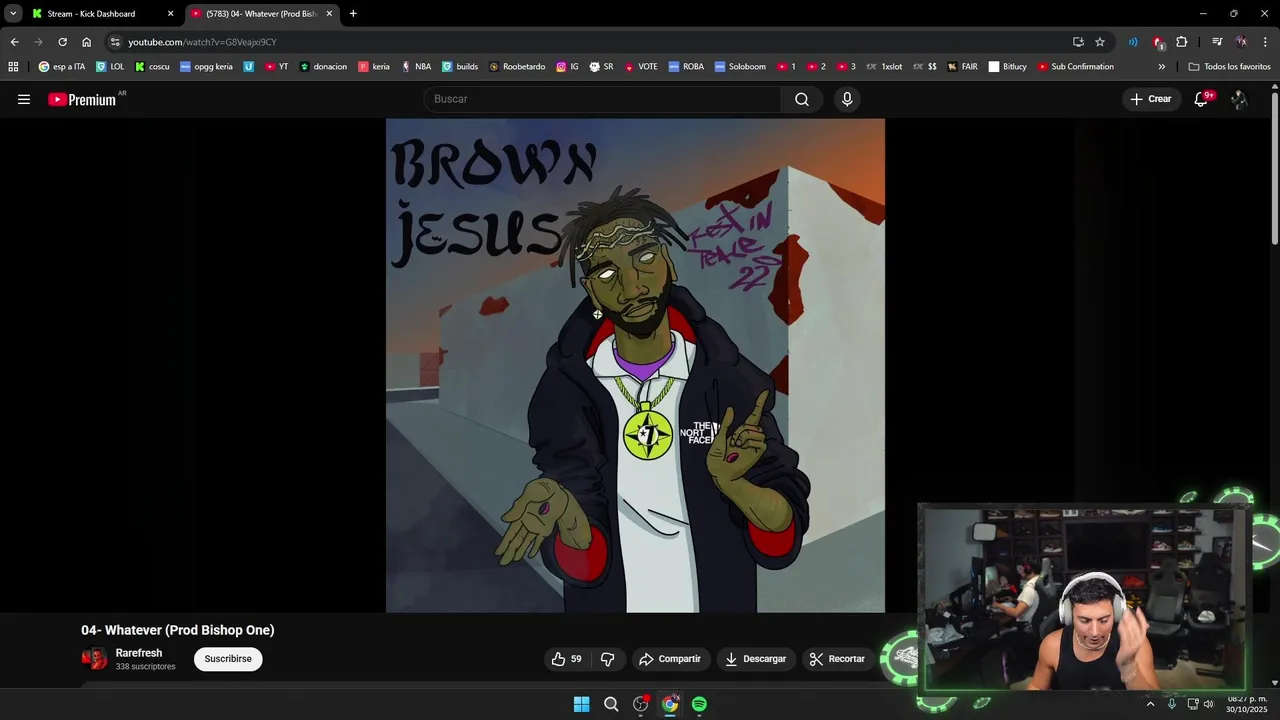The image size is (1280, 720).
Task: Share the video via Compartir
Action: point(670,659)
